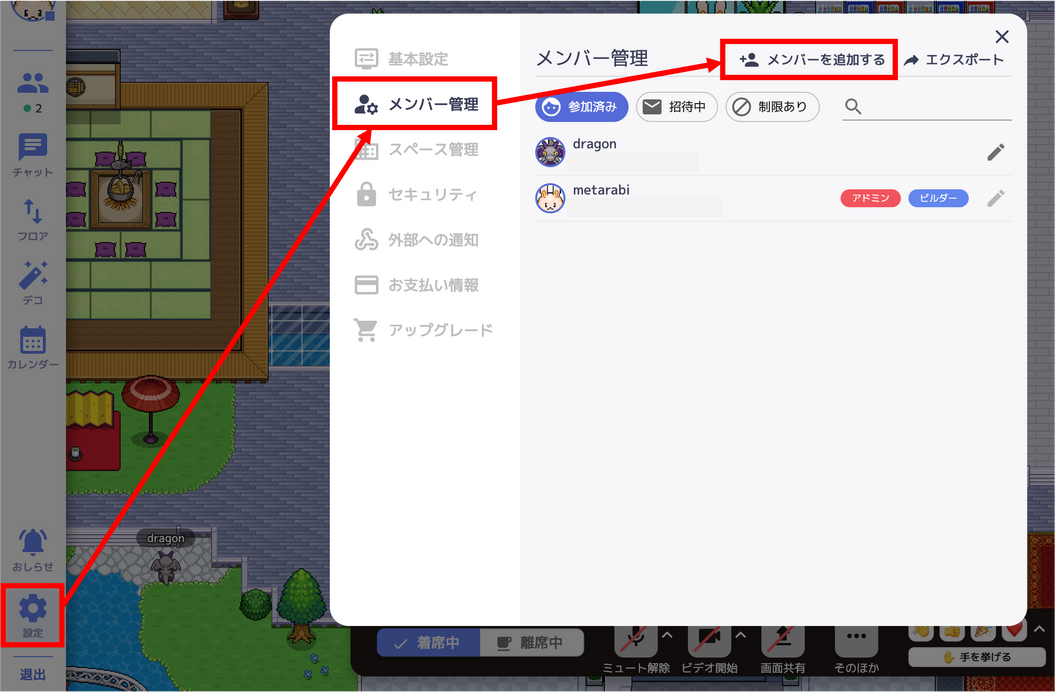Select スペース管理 in settings menu
The height and width of the screenshot is (692, 1056).
pyautogui.click(x=417, y=149)
